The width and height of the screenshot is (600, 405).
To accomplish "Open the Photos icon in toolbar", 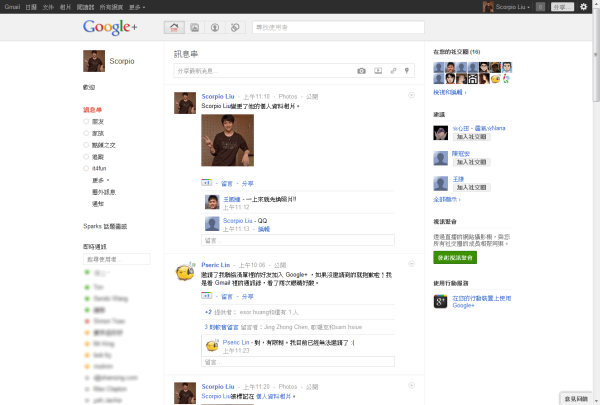I will (195, 27).
